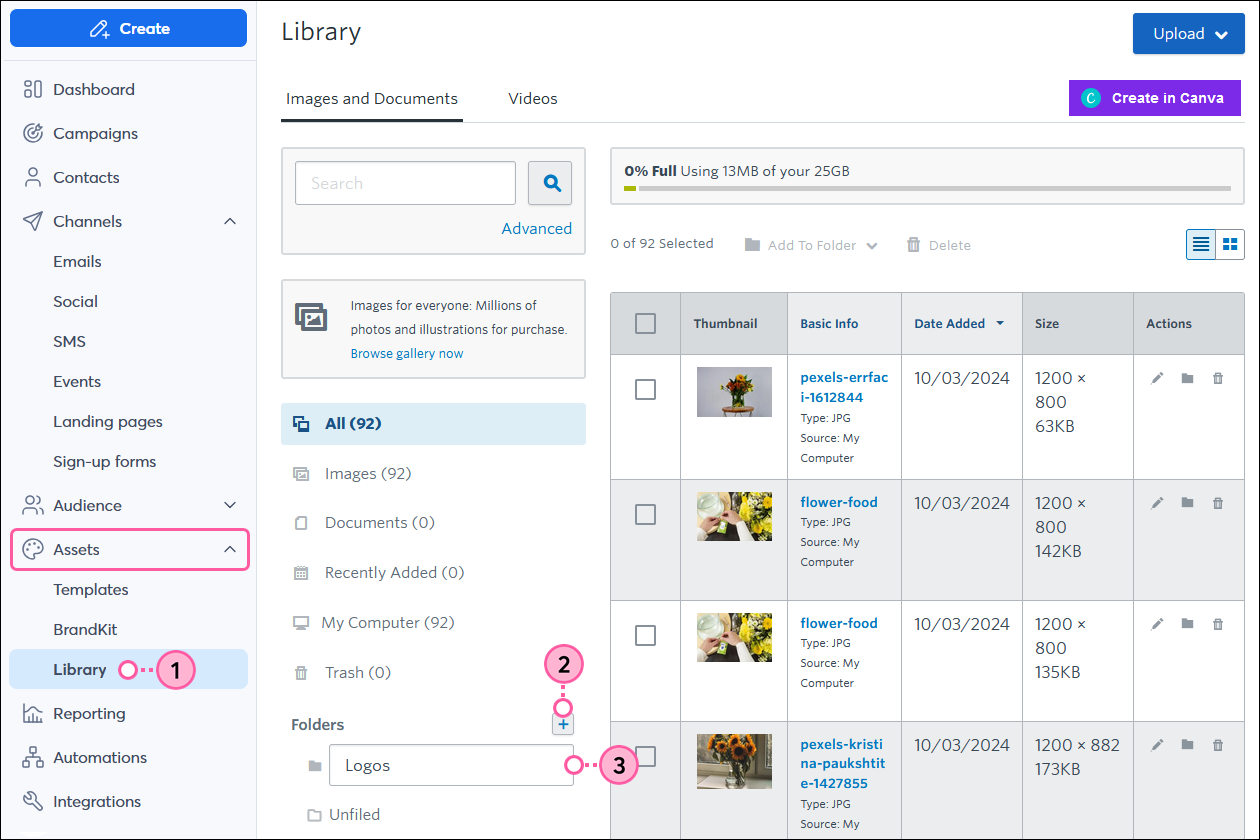Select the list view icon
Image resolution: width=1260 pixels, height=840 pixels.
point(1200,244)
